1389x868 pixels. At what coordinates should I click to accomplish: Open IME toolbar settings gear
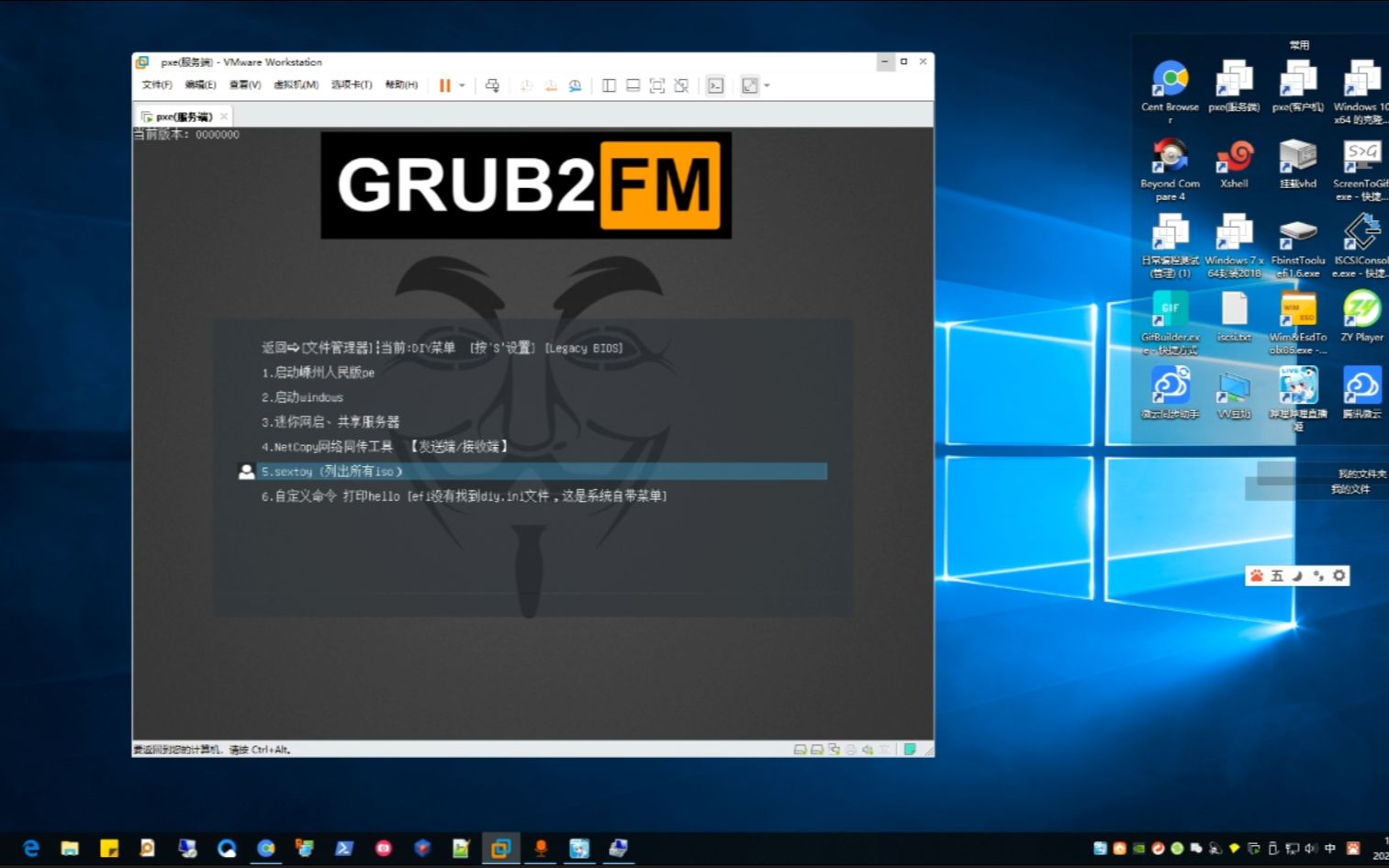tap(1339, 575)
